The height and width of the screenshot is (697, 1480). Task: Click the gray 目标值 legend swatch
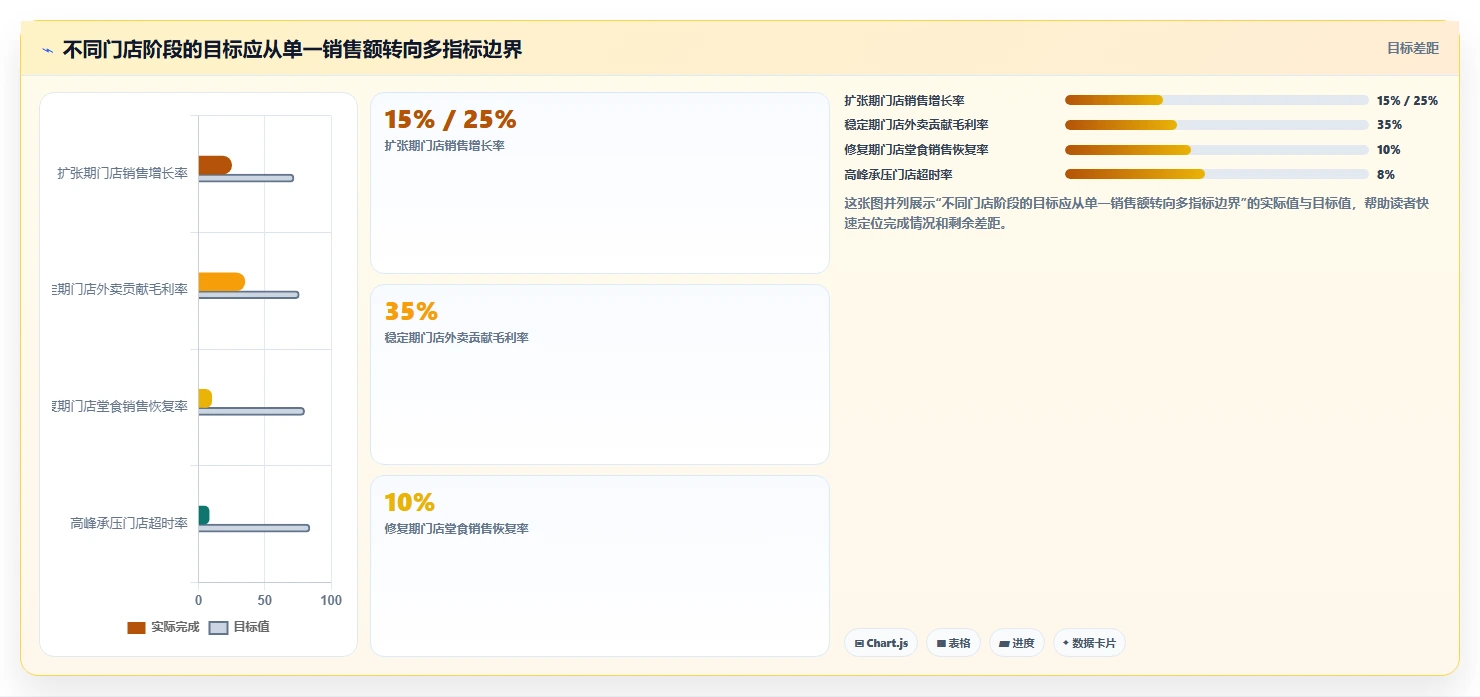coord(218,627)
